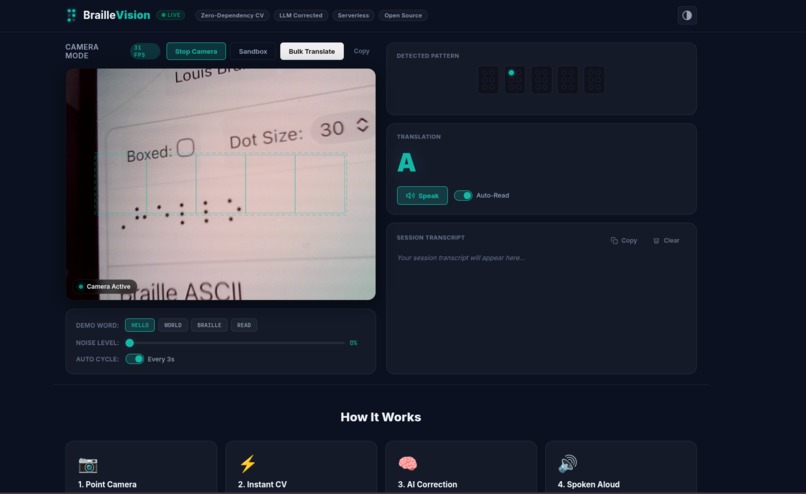
Task: Disable the Auto-Read toggle
Action: click(x=463, y=195)
